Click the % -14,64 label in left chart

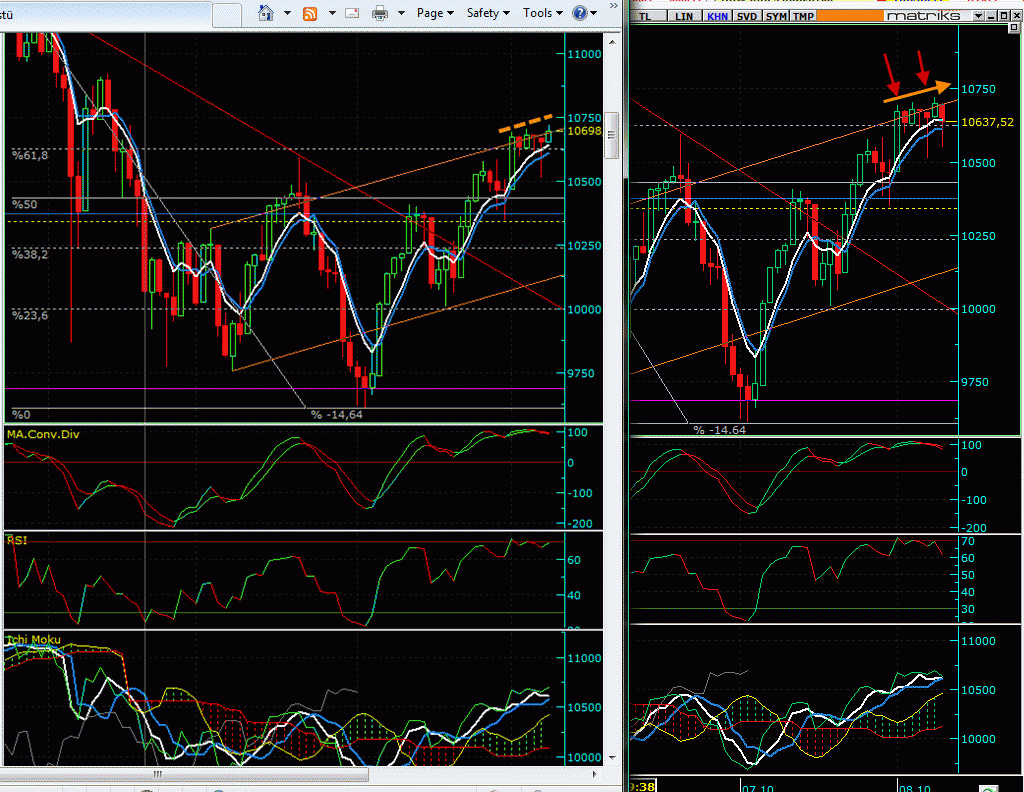pos(336,415)
